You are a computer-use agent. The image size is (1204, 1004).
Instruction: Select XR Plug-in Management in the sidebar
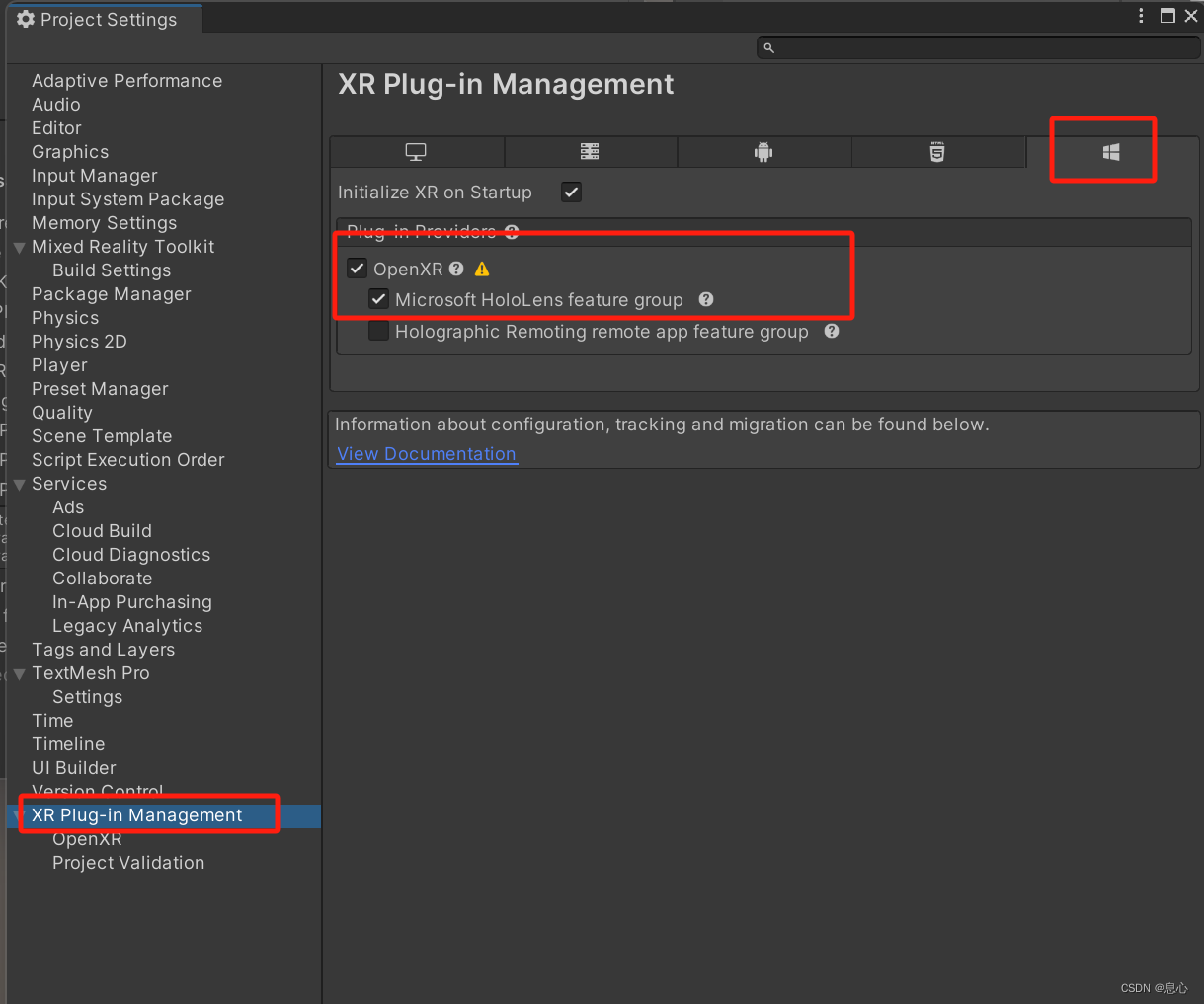pos(135,814)
